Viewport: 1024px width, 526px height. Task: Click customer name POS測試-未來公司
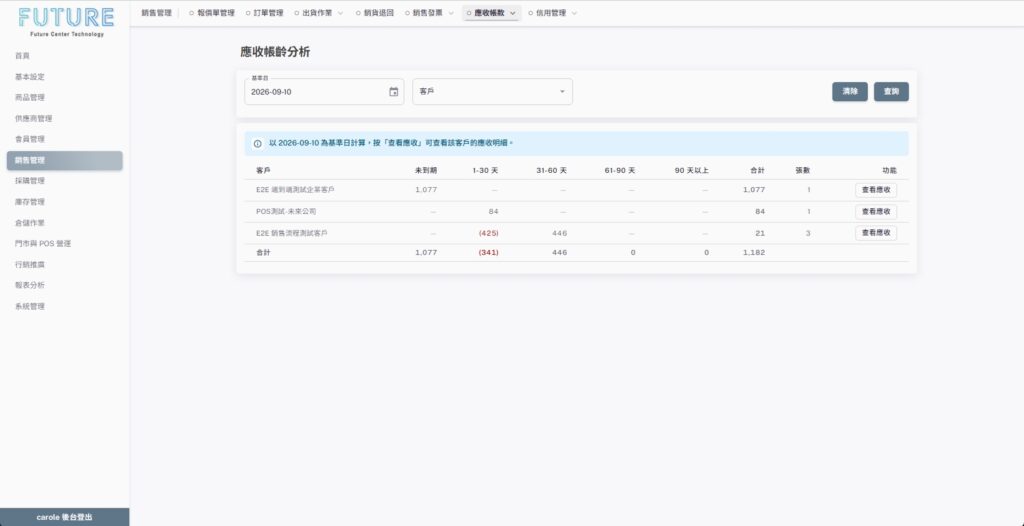coord(286,212)
